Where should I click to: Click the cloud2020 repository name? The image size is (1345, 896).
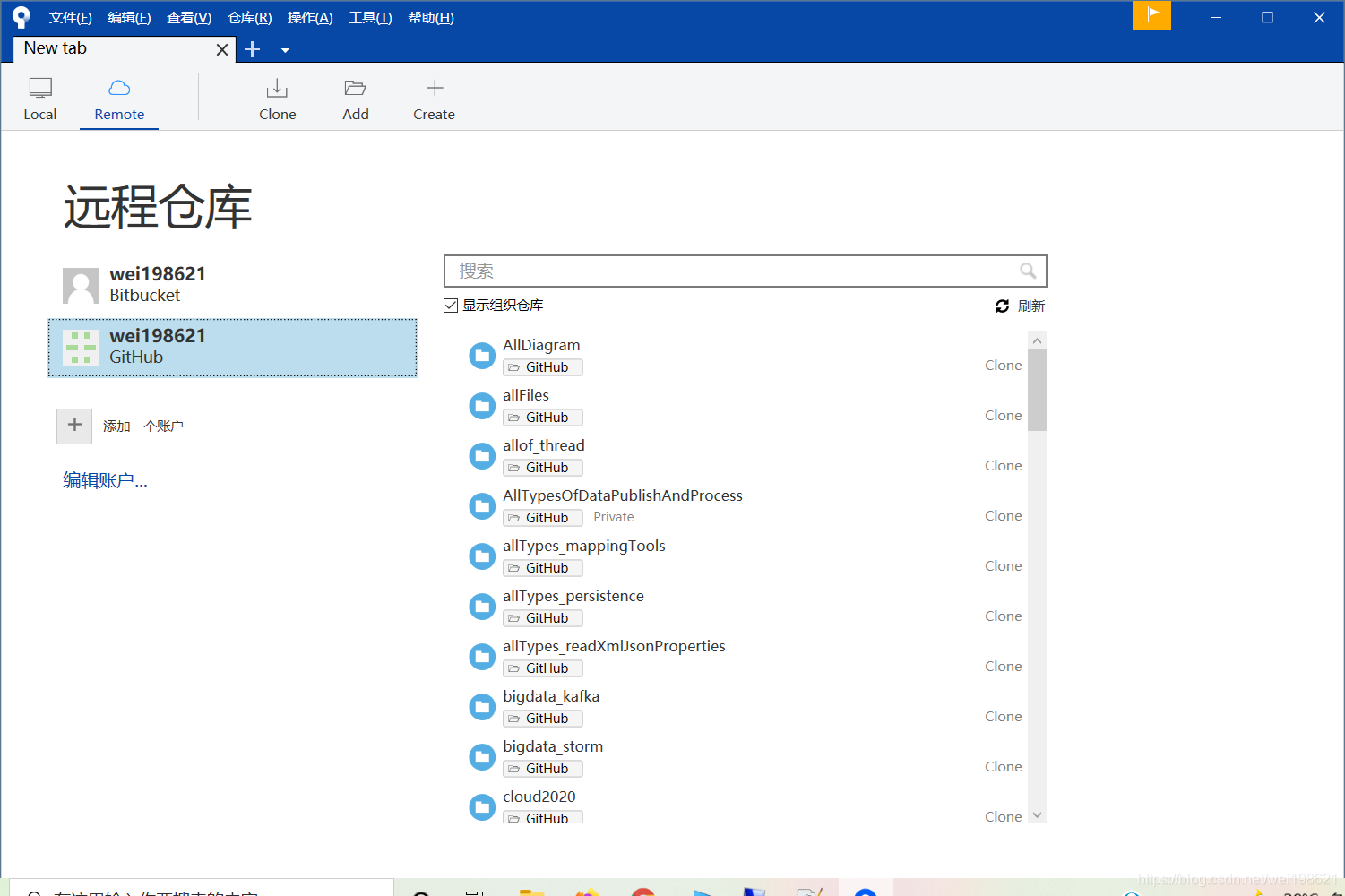coord(539,797)
